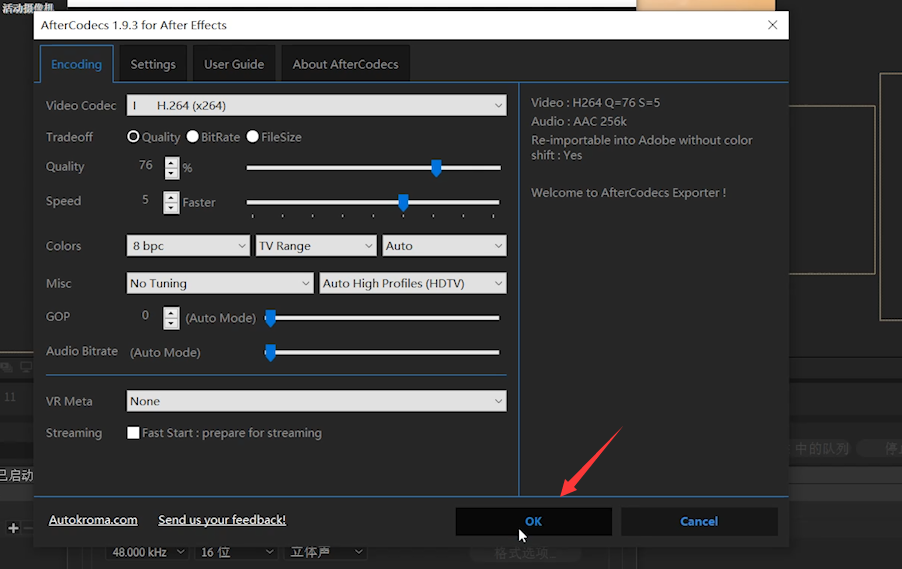902x569 pixels.
Task: Open the Auto High Profiles (HDTV) dropdown
Action: (413, 283)
